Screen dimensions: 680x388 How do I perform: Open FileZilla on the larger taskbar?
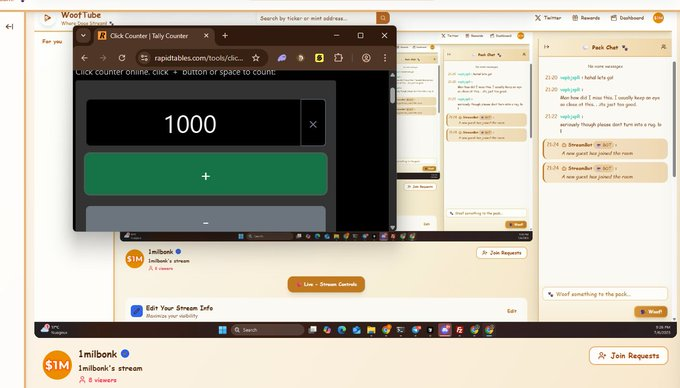(459, 330)
